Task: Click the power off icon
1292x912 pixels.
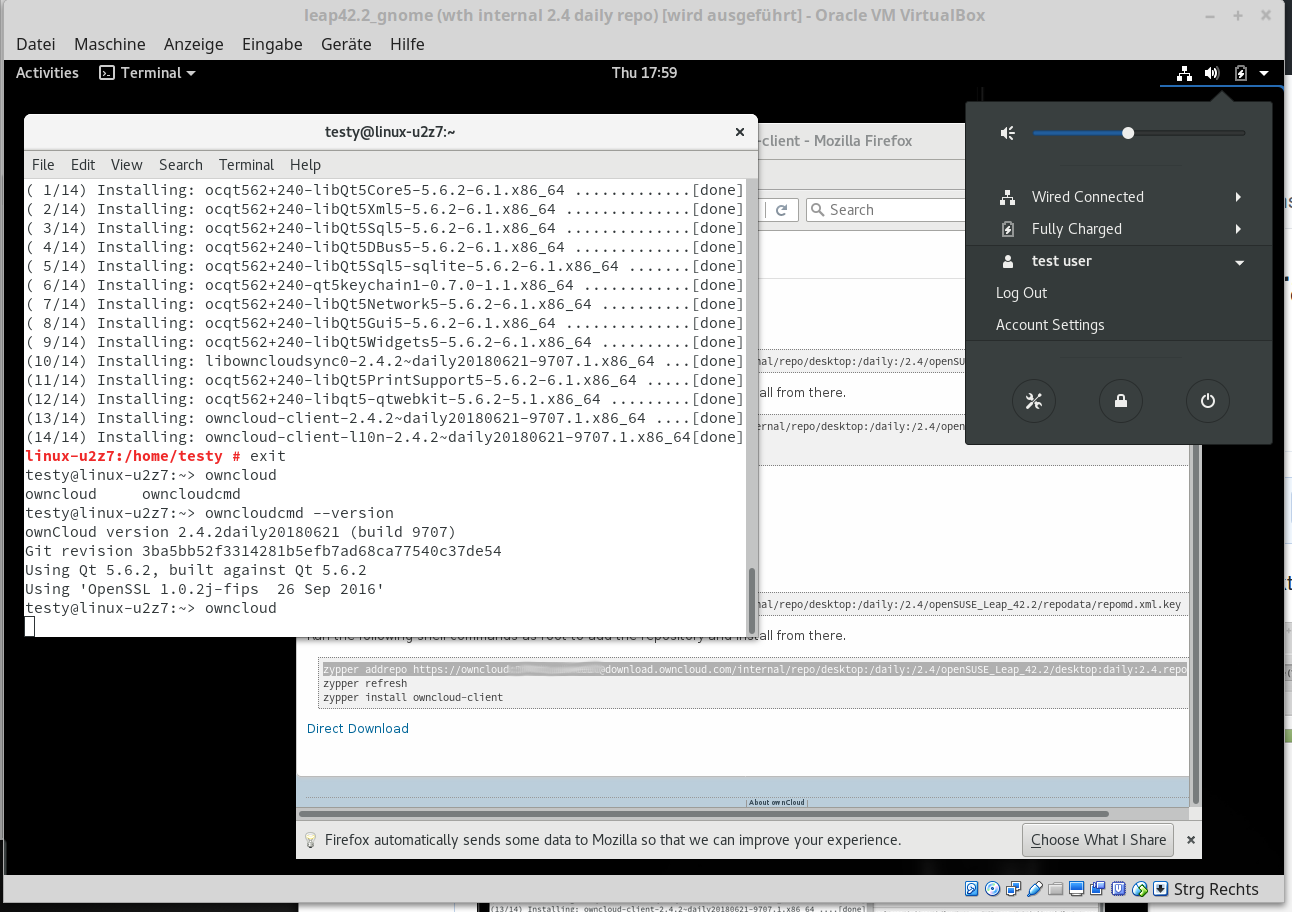Action: coord(1207,401)
